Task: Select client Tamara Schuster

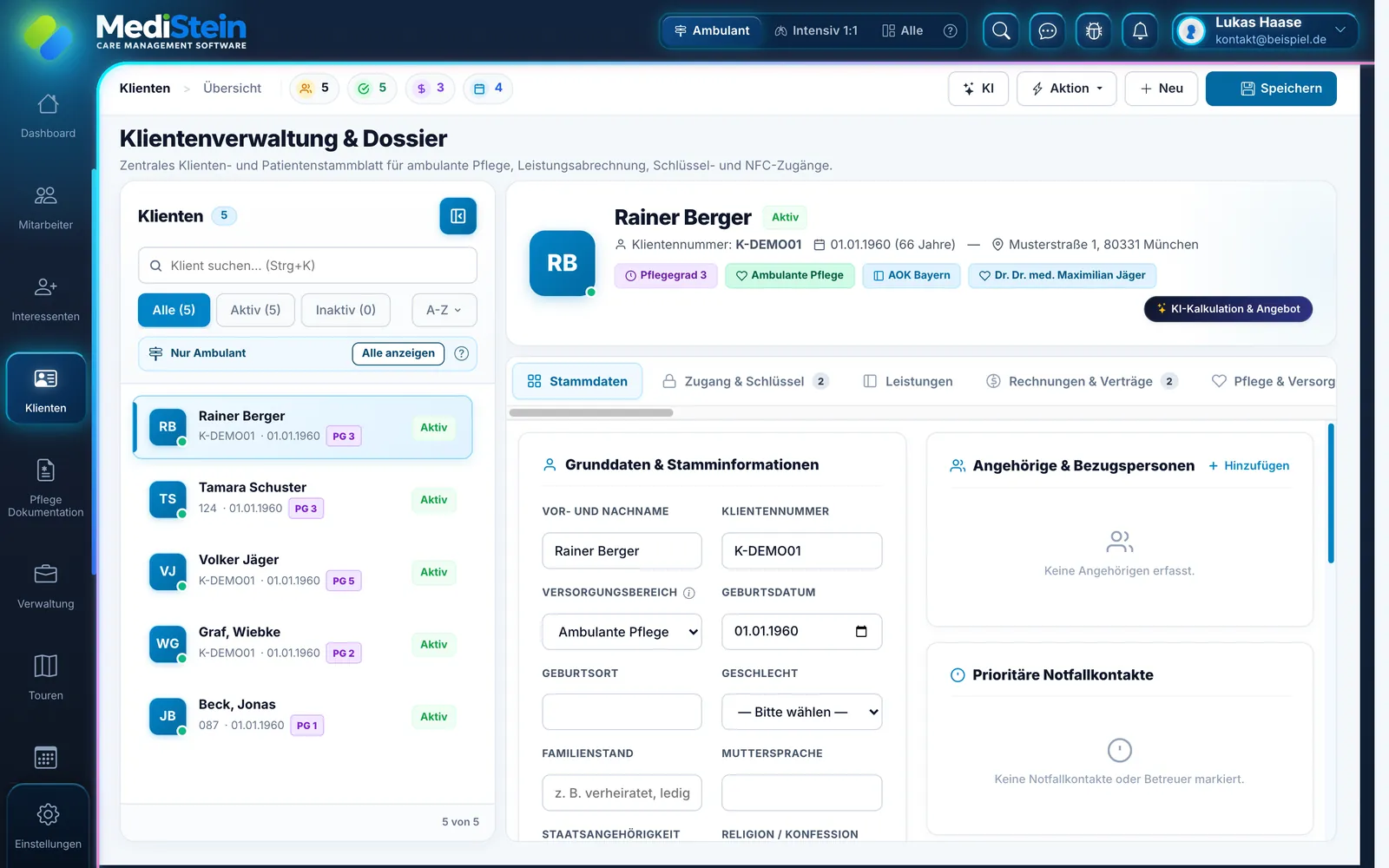Action: coord(303,499)
